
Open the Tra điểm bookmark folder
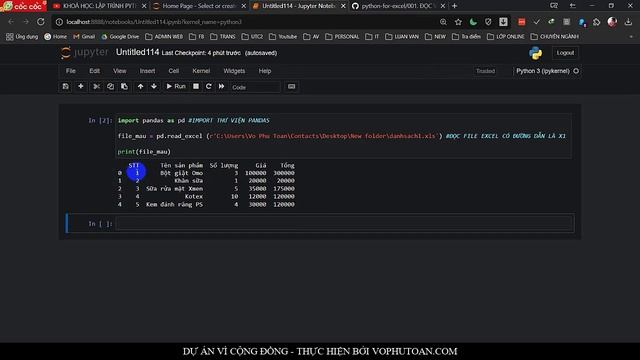[467, 37]
